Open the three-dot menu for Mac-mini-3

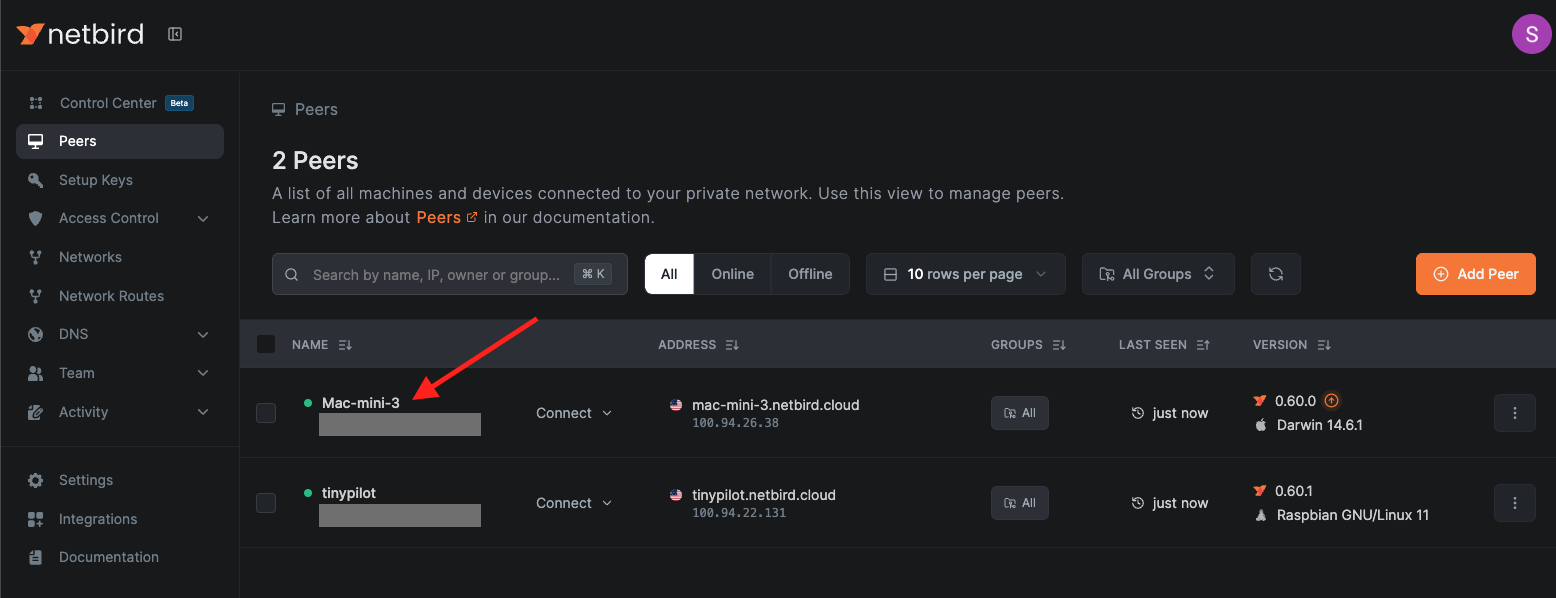[x=1514, y=412]
